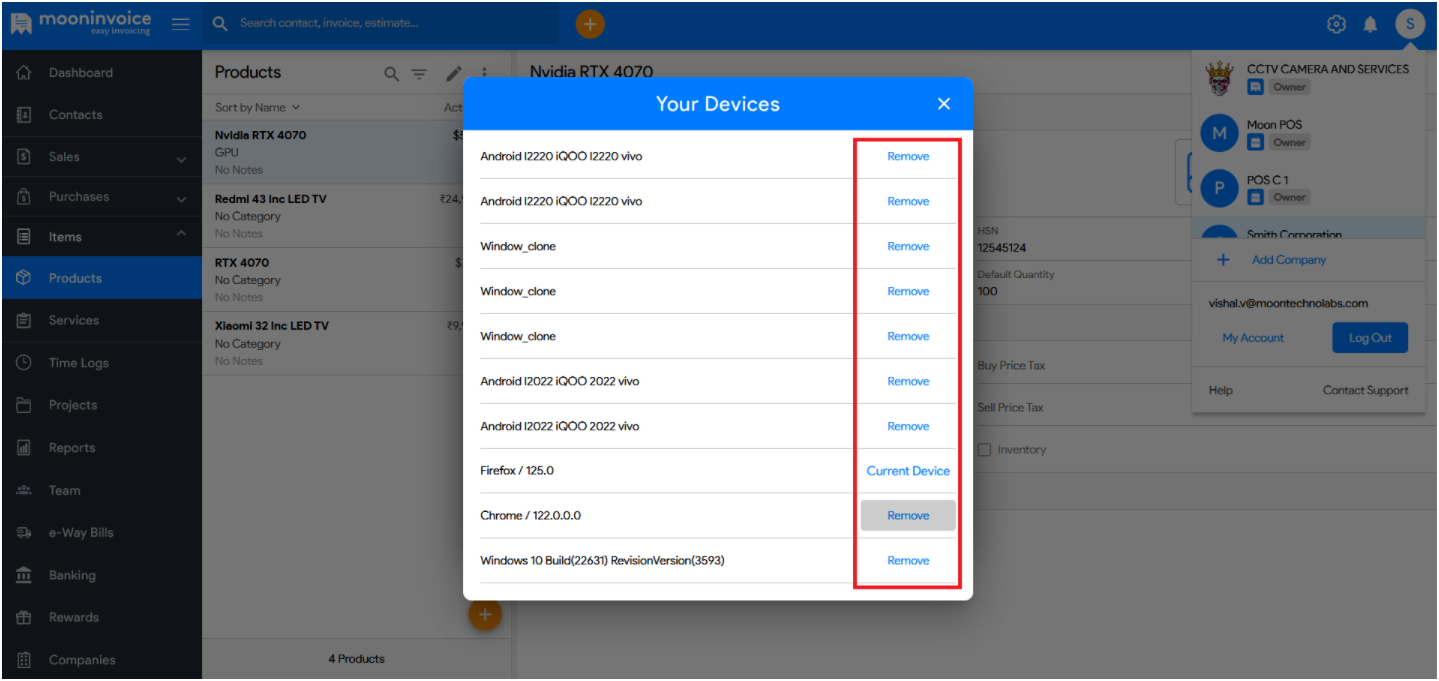
Task: Expand the Purchases menu chevron
Action: click(x=181, y=198)
